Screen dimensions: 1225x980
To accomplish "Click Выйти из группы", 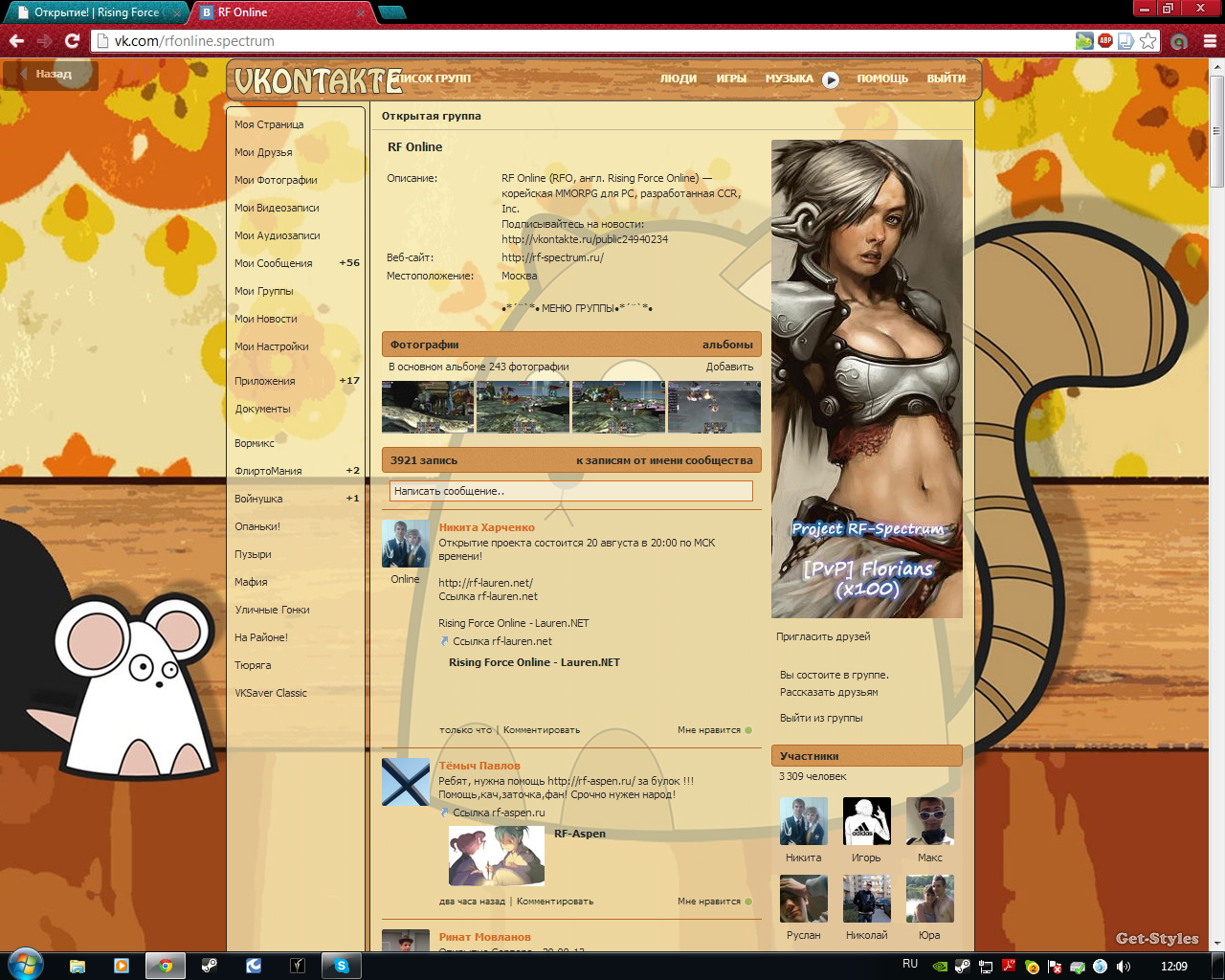I will click(821, 718).
